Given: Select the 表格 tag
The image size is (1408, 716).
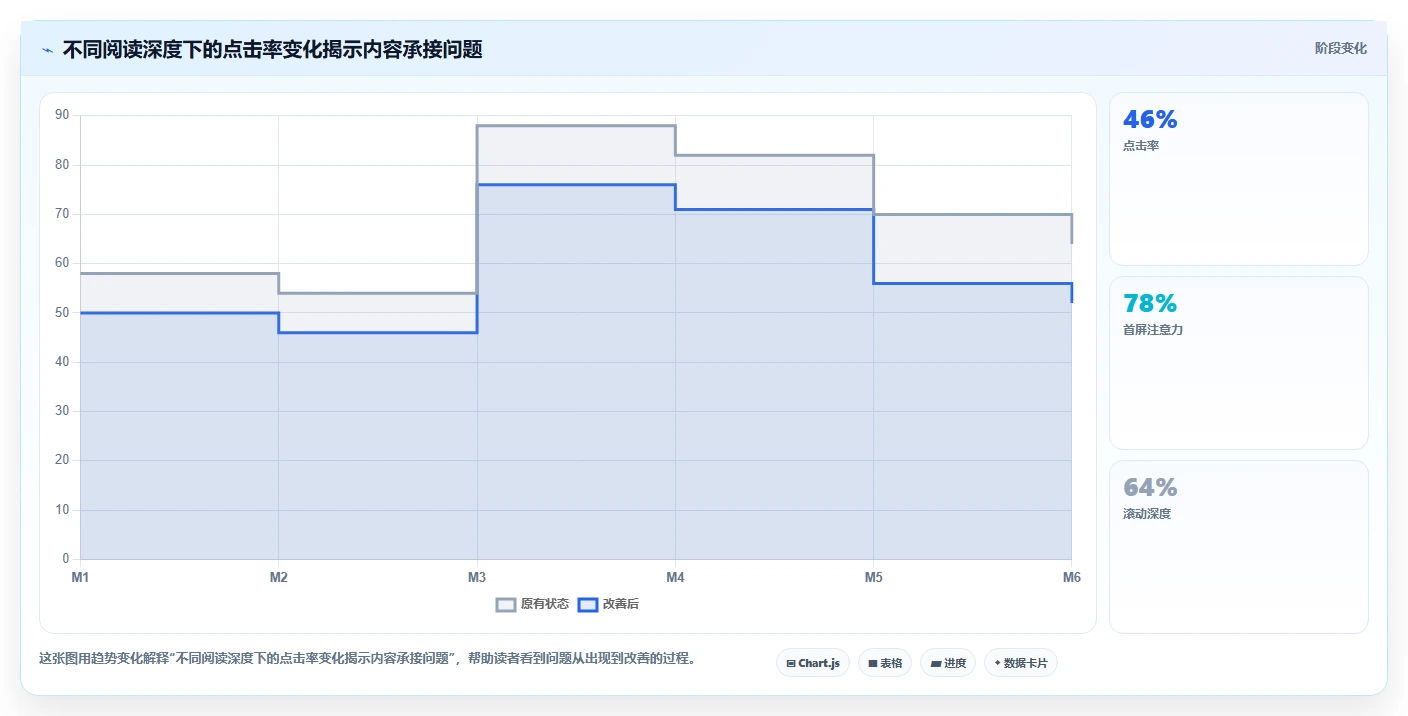Looking at the screenshot, I should pyautogui.click(x=885, y=663).
